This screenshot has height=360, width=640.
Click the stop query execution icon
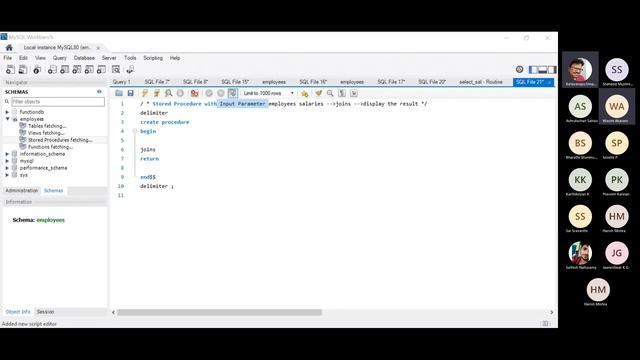pyautogui.click(x=180, y=93)
